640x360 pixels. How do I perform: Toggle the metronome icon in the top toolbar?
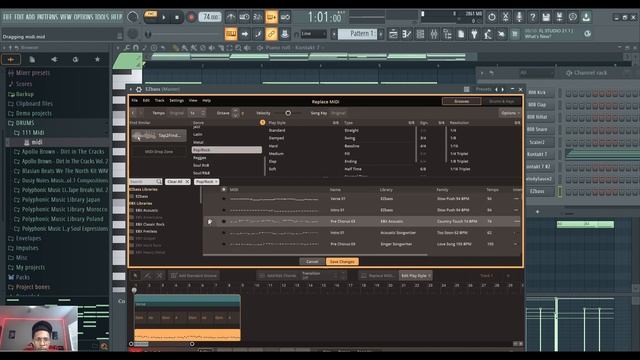point(231,17)
